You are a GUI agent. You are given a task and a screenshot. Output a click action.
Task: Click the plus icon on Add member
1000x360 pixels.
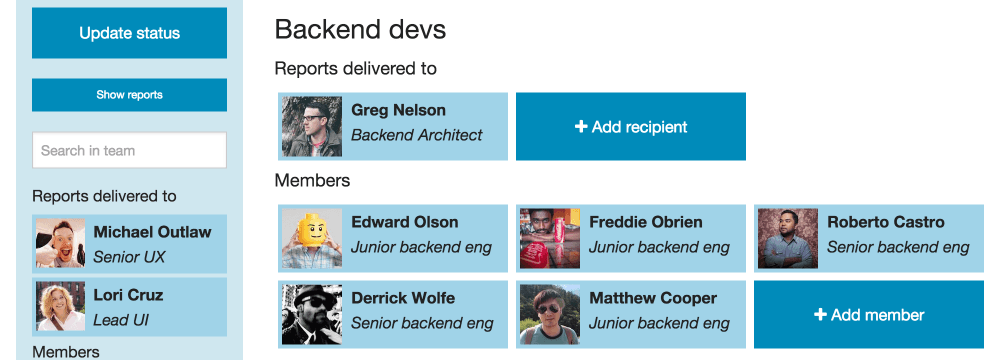820,315
